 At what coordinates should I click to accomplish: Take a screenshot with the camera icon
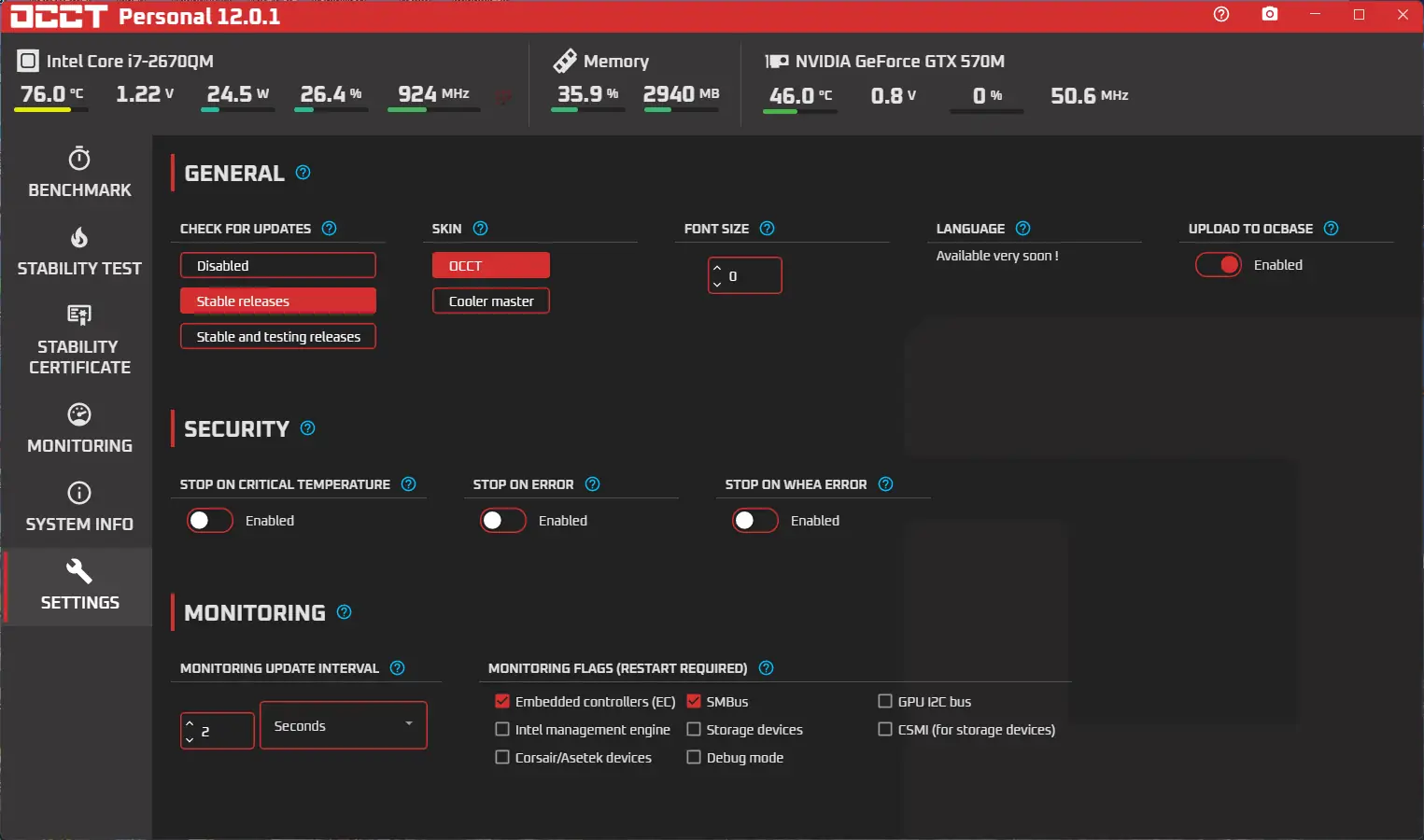point(1270,14)
